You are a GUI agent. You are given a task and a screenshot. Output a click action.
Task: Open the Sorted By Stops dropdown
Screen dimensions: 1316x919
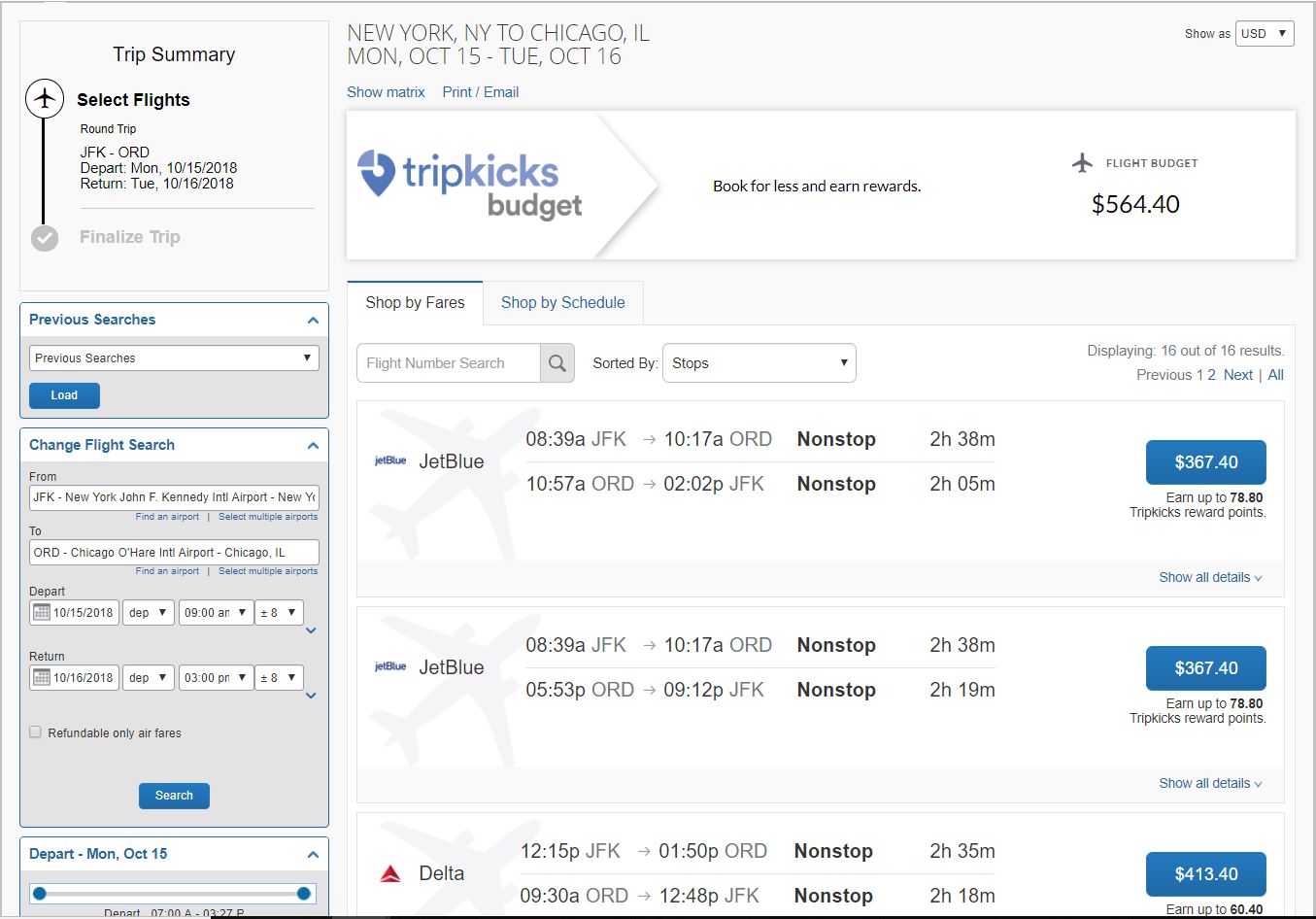click(759, 363)
